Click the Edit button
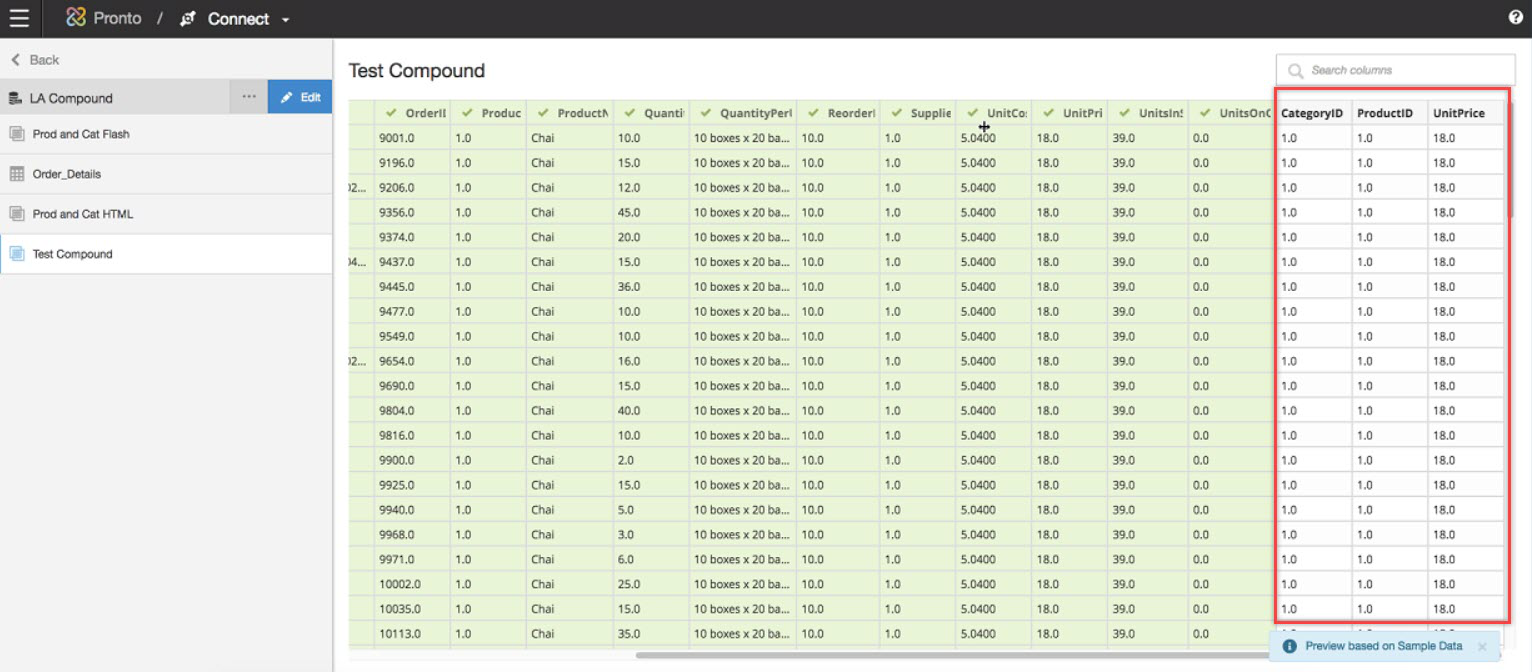Screen dimensions: 1532x672 [x=300, y=97]
